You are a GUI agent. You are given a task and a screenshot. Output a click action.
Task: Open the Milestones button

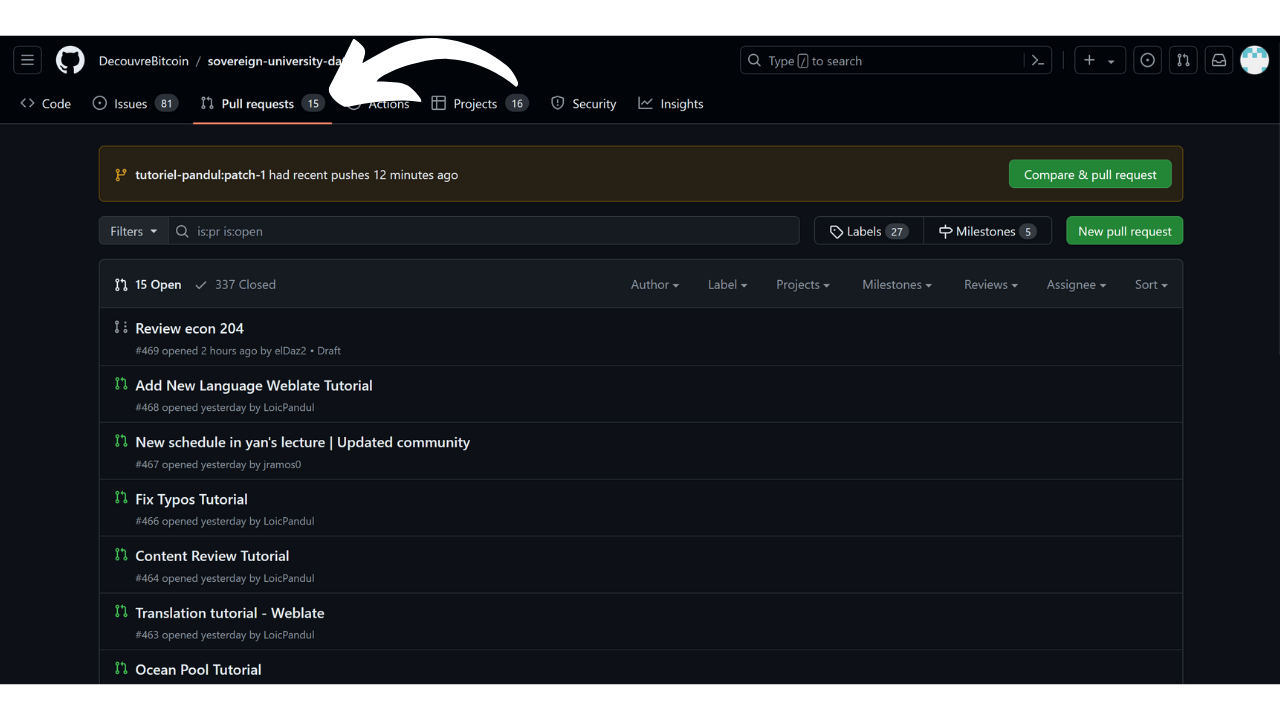[x=986, y=231]
